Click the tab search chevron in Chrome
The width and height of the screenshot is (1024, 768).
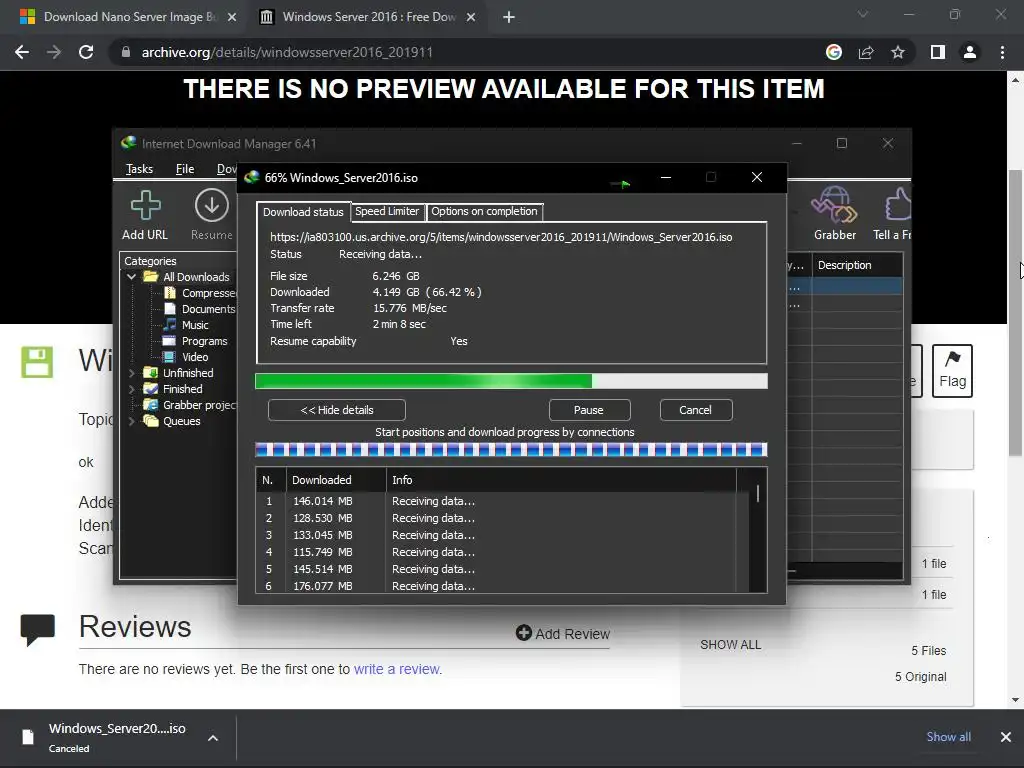(x=863, y=14)
